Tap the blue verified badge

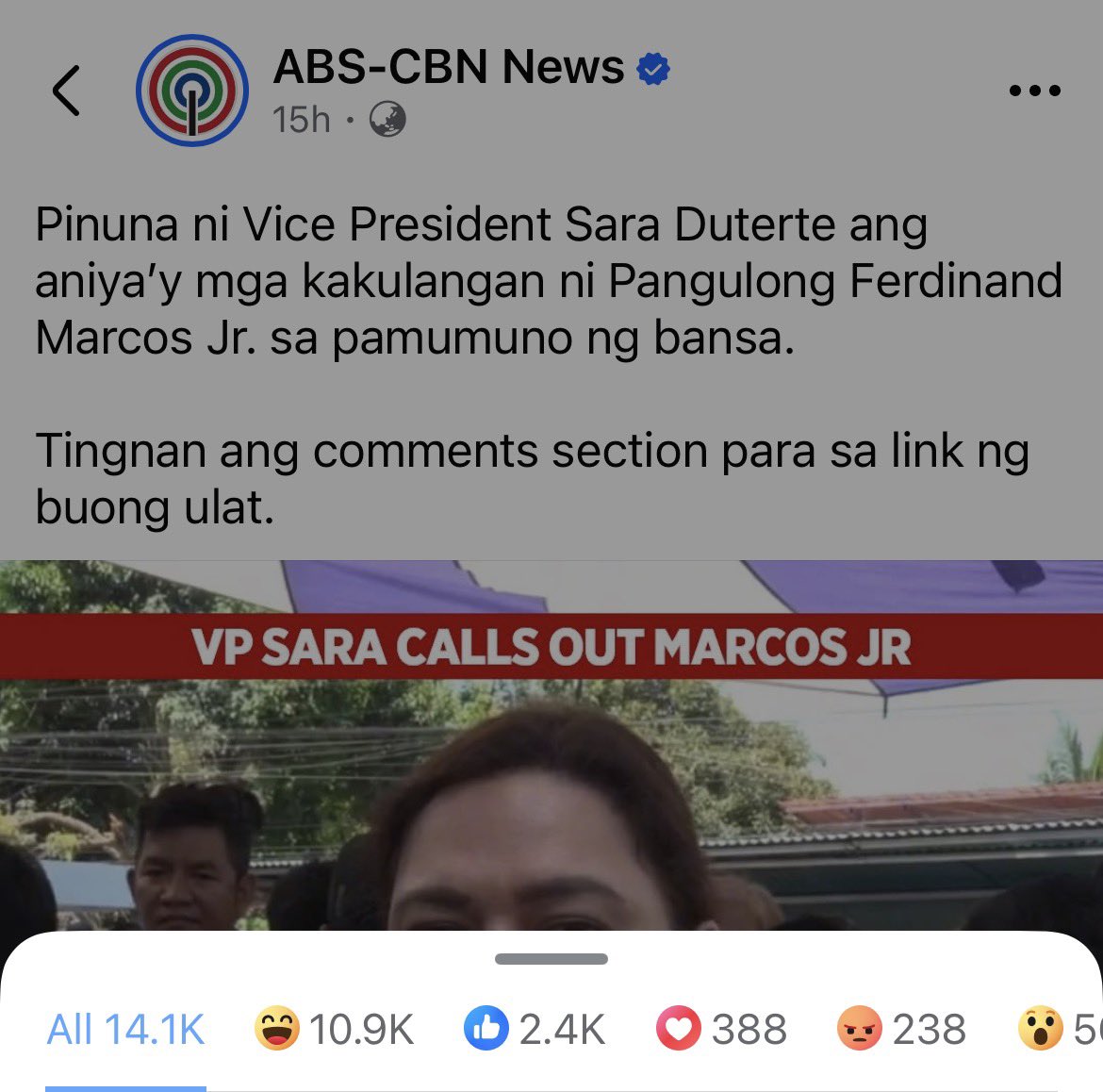coord(652,68)
